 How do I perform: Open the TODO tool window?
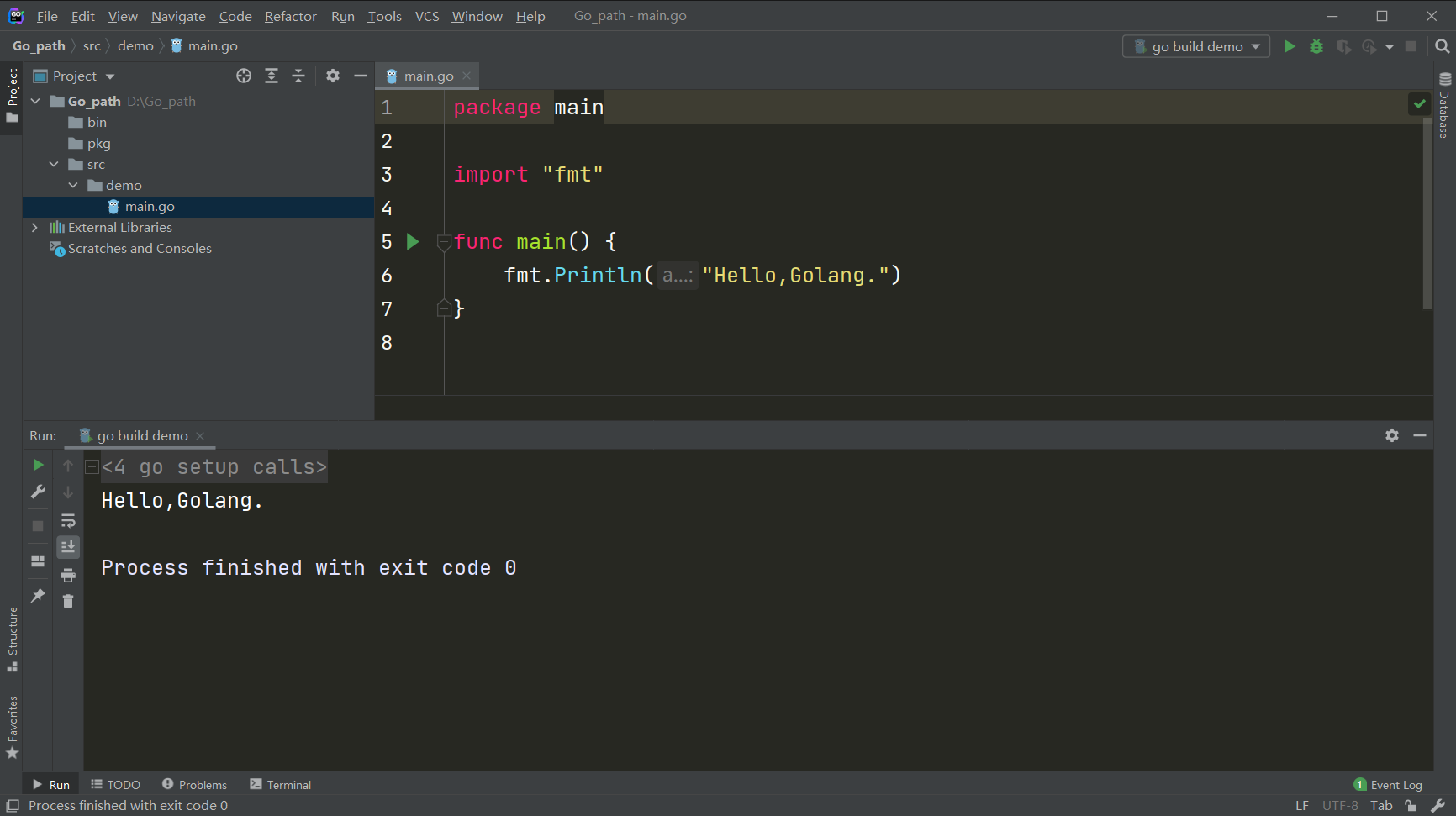coord(116,785)
